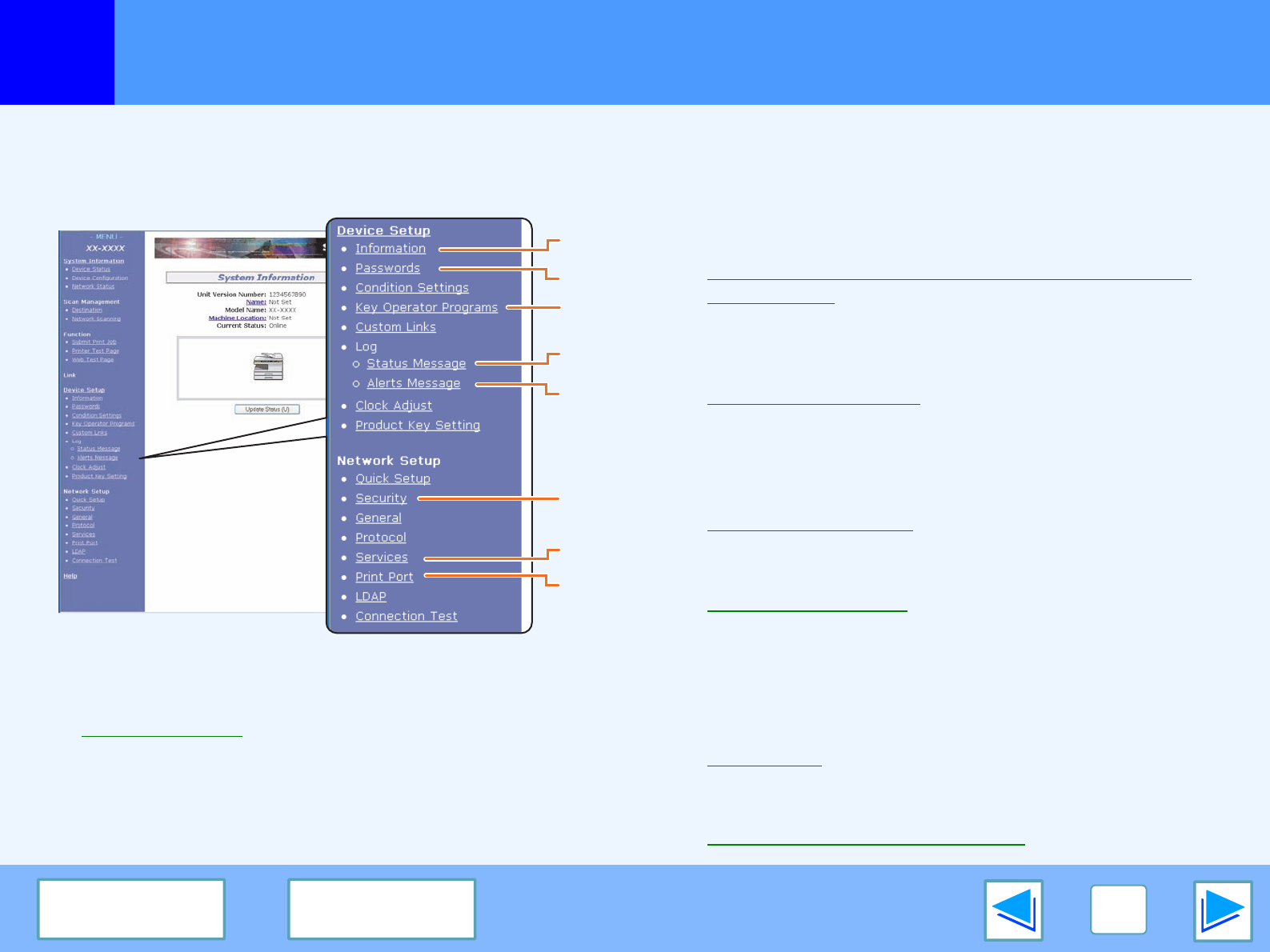
Task: Click the Device Setup heading in enlarged menu
Action: (383, 230)
